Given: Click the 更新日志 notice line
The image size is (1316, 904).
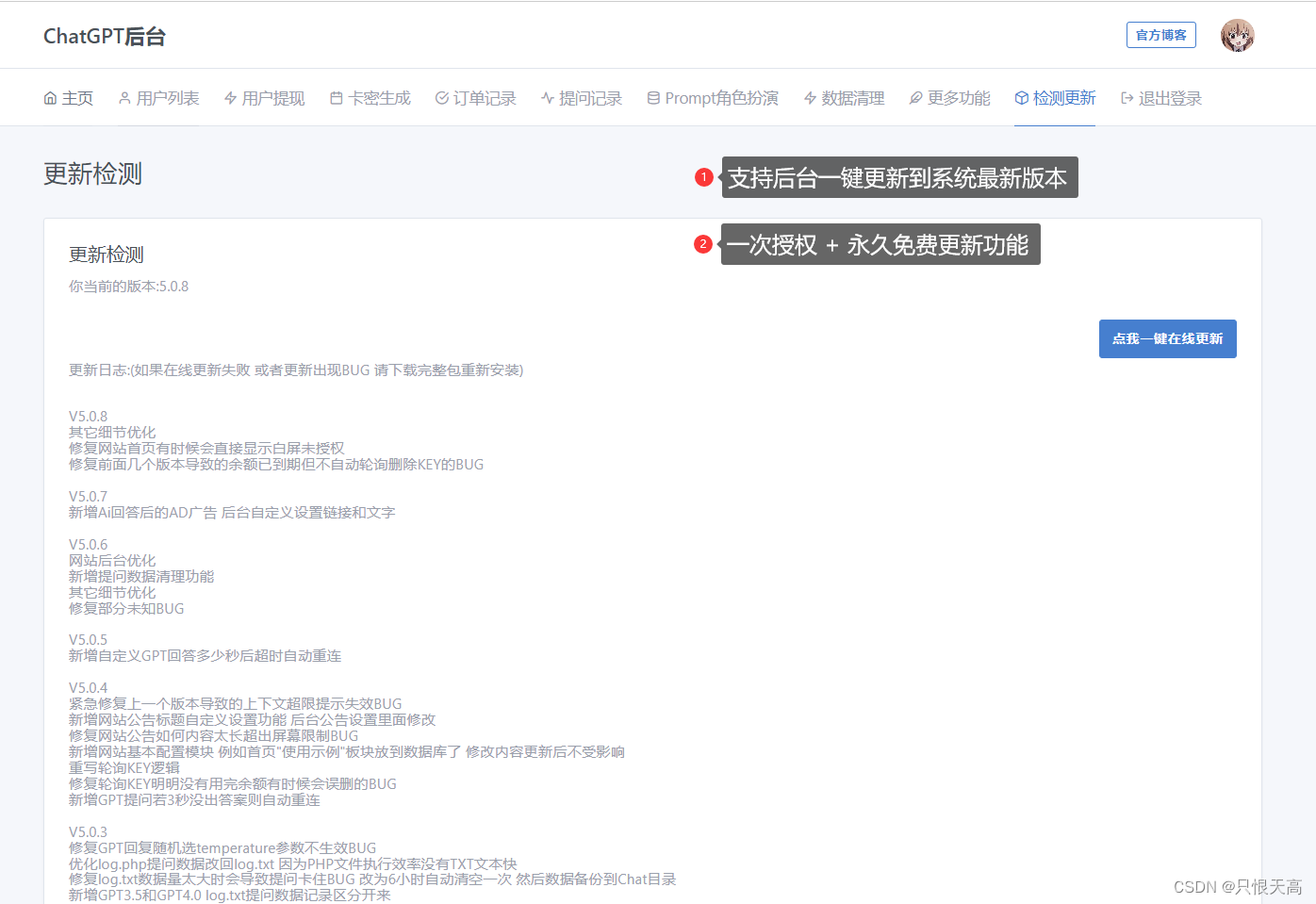Looking at the screenshot, I should pyautogui.click(x=296, y=370).
